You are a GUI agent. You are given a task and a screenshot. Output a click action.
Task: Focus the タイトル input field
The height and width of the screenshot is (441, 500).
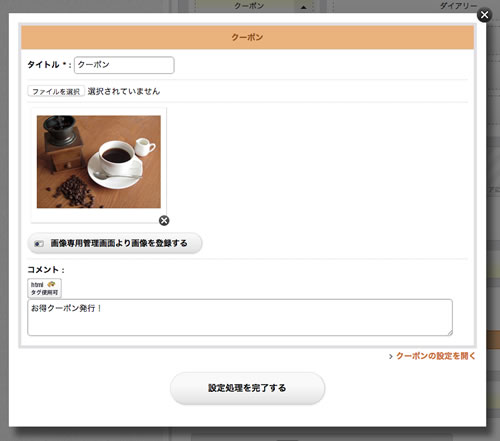(x=124, y=65)
